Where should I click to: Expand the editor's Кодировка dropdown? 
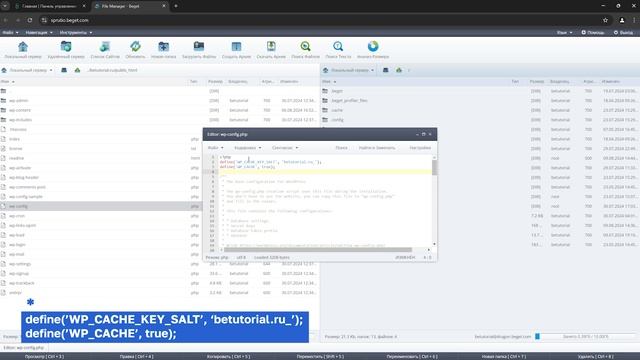pos(248,148)
